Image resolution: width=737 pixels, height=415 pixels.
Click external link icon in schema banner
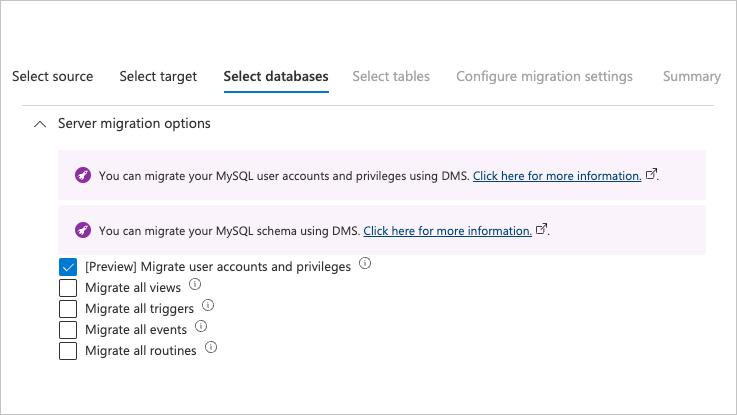tap(542, 229)
